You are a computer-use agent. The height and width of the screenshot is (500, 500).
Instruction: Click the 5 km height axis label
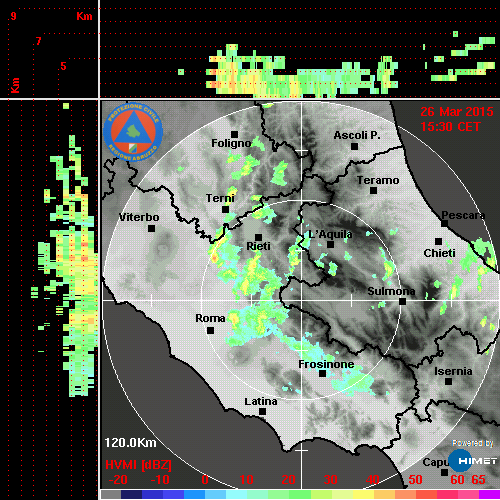coord(63,66)
